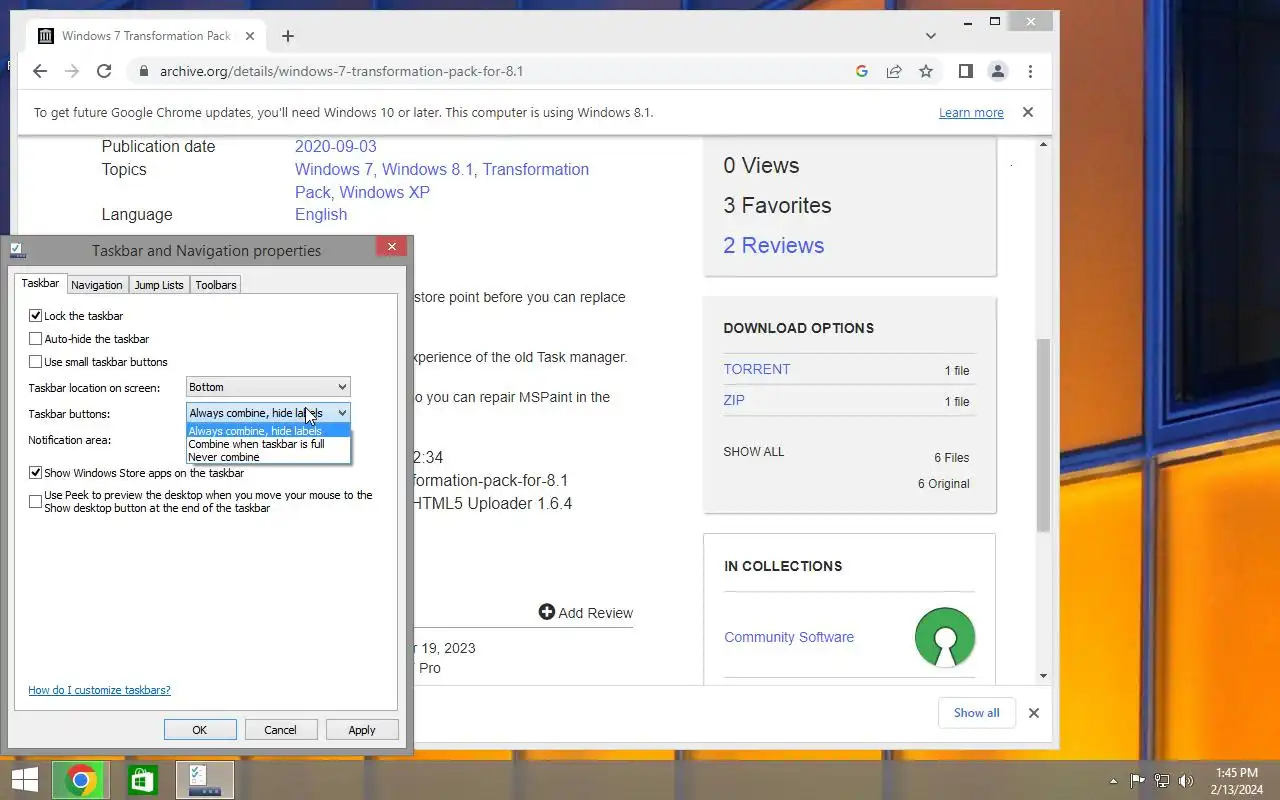The height and width of the screenshot is (800, 1280).
Task: Dismiss the Chrome update notice
Action: [x=1028, y=112]
